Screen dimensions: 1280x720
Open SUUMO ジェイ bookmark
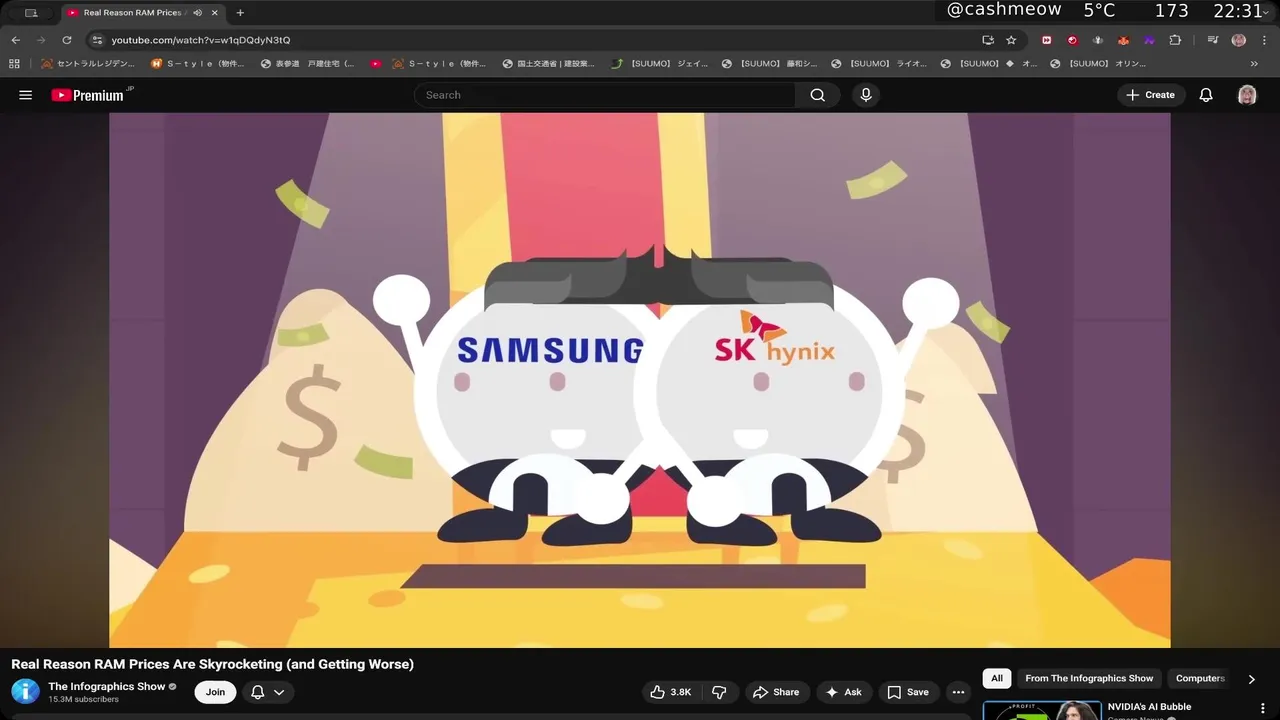(x=660, y=63)
